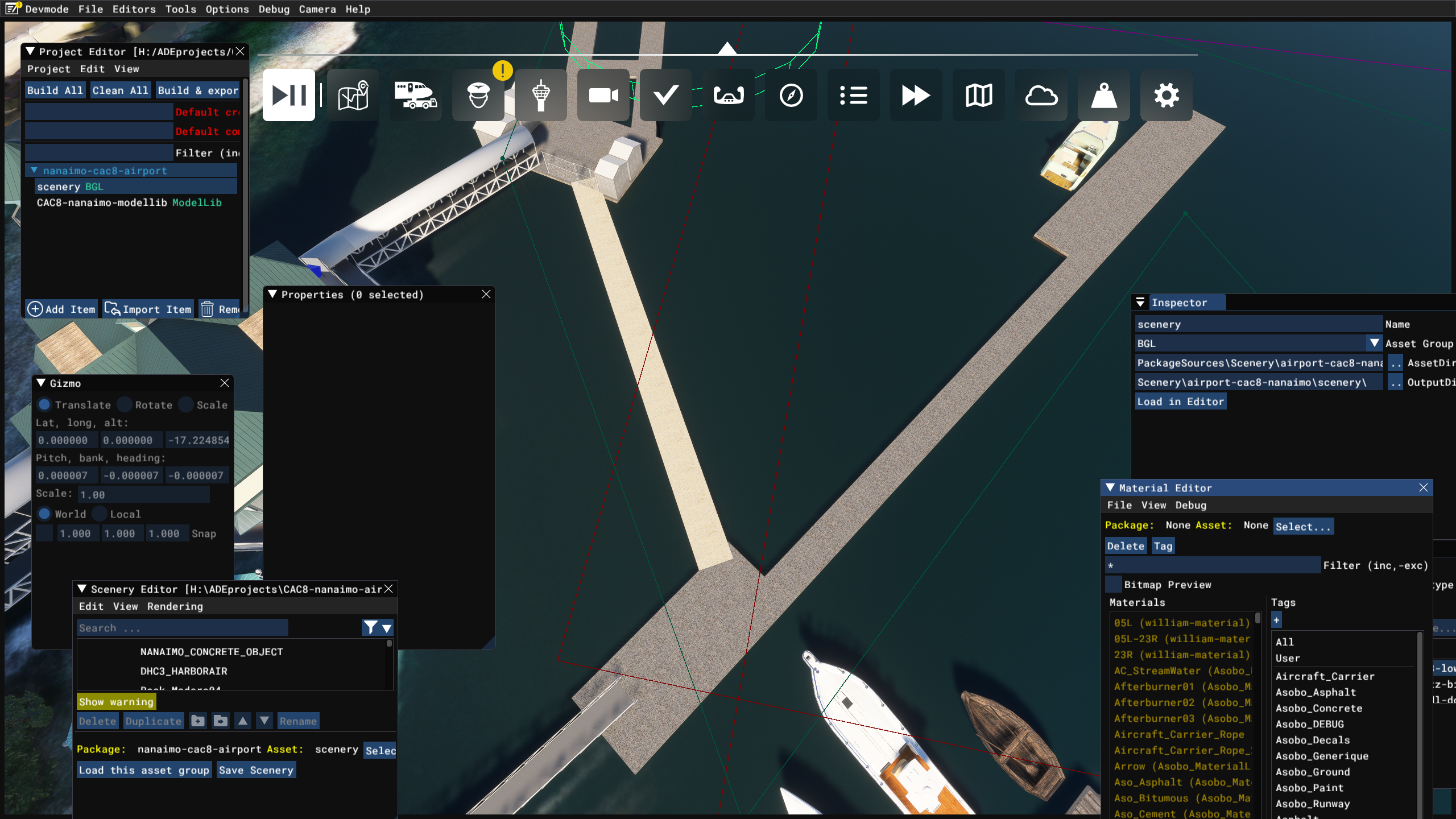Image resolution: width=1456 pixels, height=819 pixels.
Task: Open the Camera menu in top bar
Action: (317, 9)
